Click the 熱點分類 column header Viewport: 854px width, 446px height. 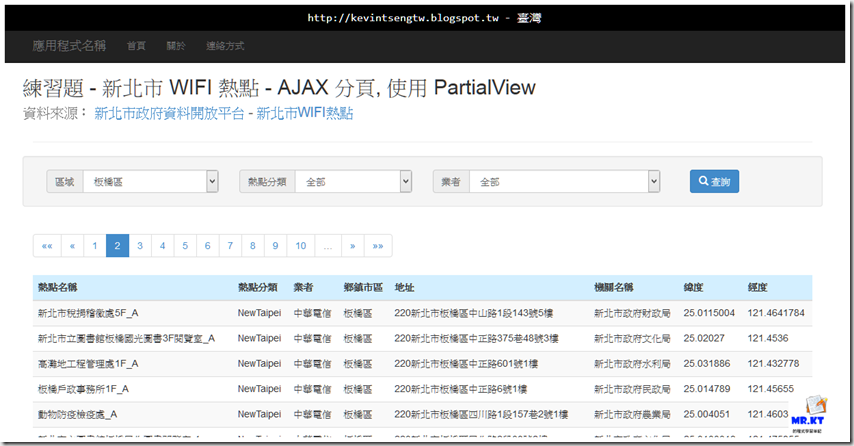[258, 288]
